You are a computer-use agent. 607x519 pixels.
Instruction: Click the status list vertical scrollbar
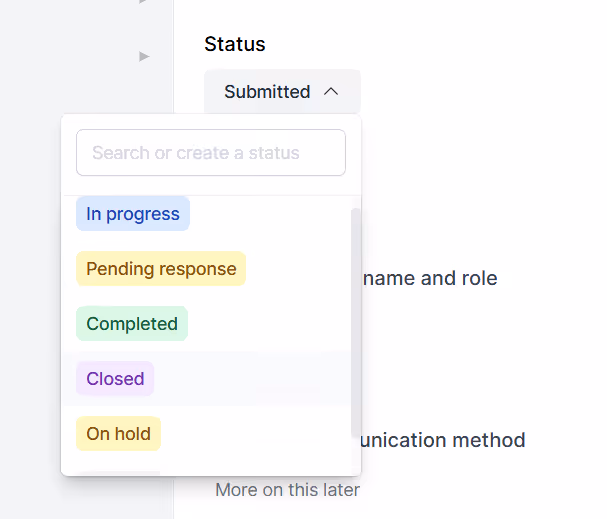tap(355, 320)
